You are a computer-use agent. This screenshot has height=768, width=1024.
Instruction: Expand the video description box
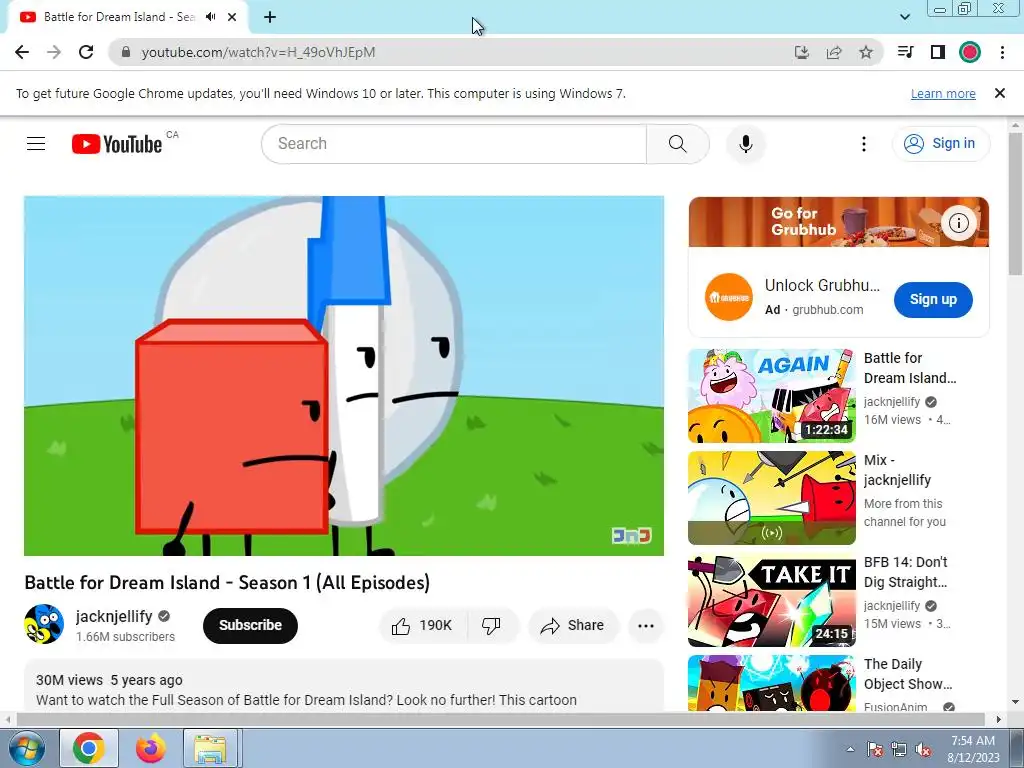coord(344,686)
